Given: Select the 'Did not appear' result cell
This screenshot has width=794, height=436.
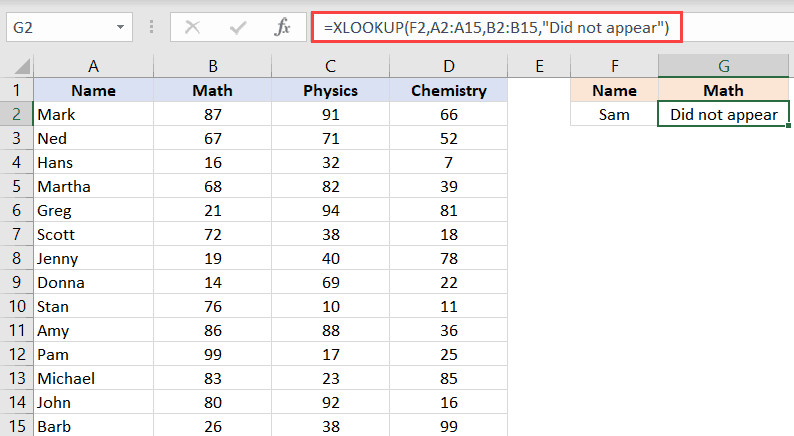Looking at the screenshot, I should tap(724, 114).
